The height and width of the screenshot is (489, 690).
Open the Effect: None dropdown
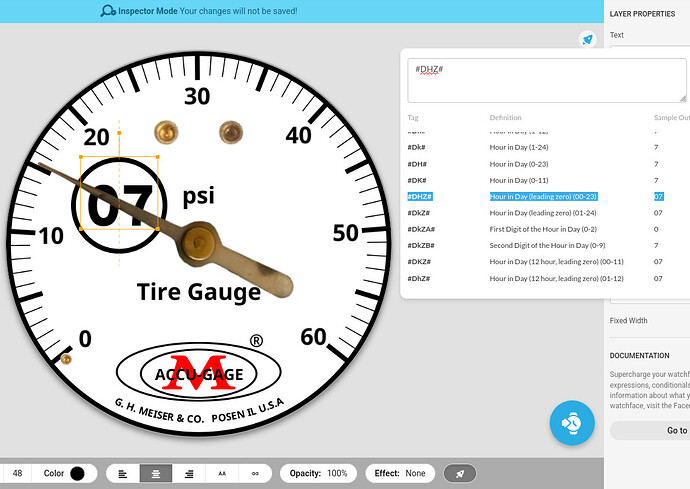[x=400, y=473]
